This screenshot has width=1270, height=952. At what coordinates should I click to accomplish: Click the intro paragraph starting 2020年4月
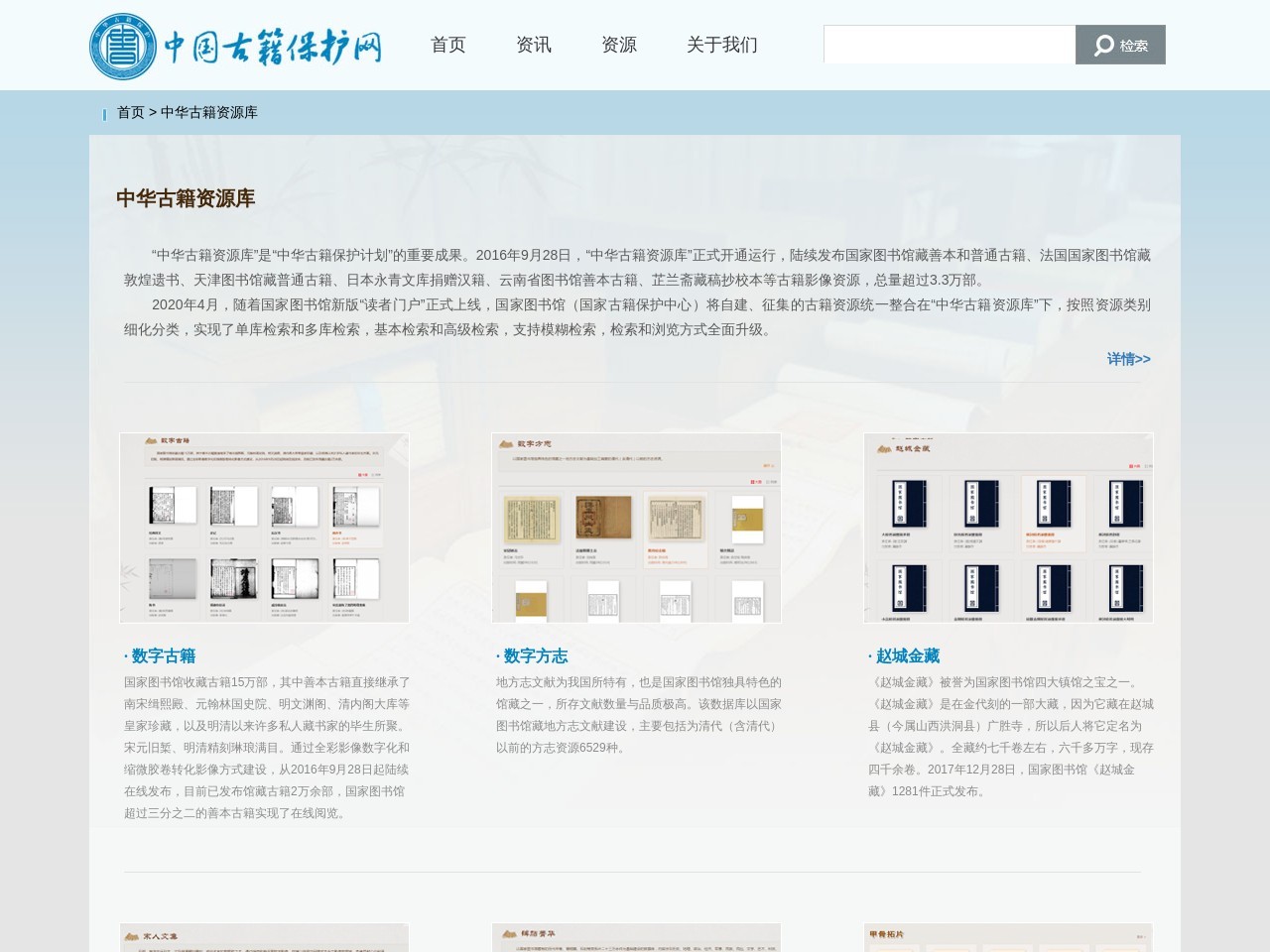[637, 317]
